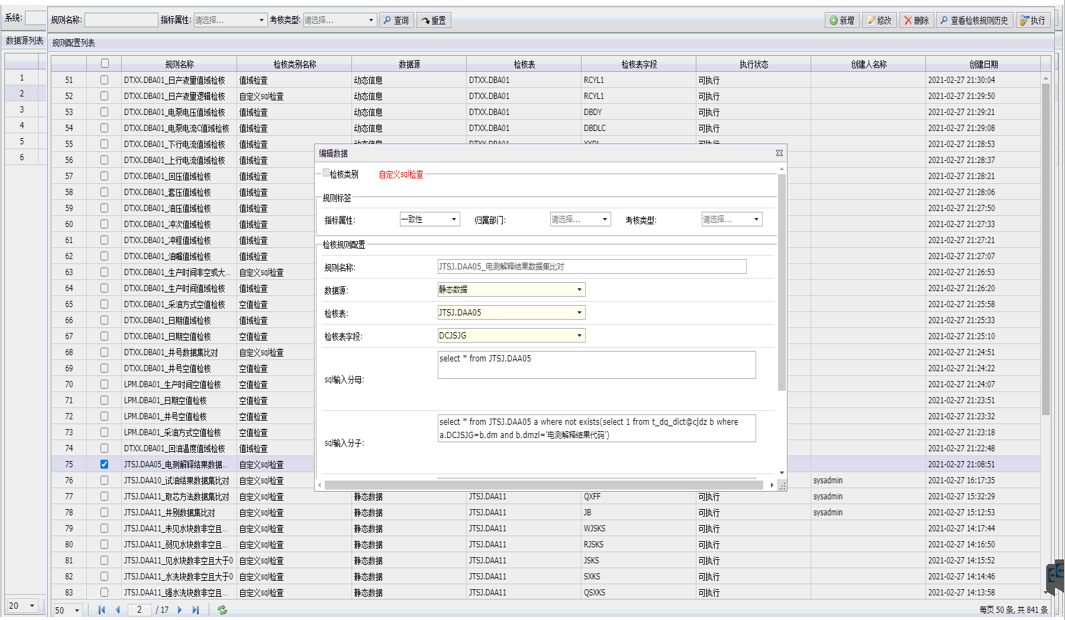Click the main table's vertical scrollbar thumb
Screen dimensions: 1065x620
[x=1045, y=248]
